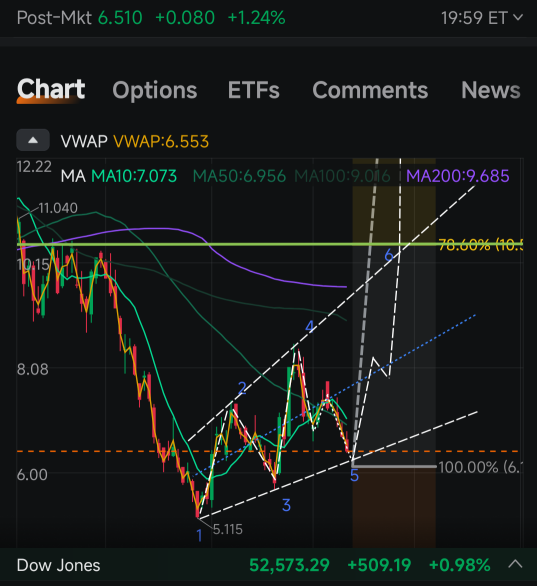Tap the +0.080 post-market change value
The height and width of the screenshot is (586, 537).
click(x=185, y=18)
